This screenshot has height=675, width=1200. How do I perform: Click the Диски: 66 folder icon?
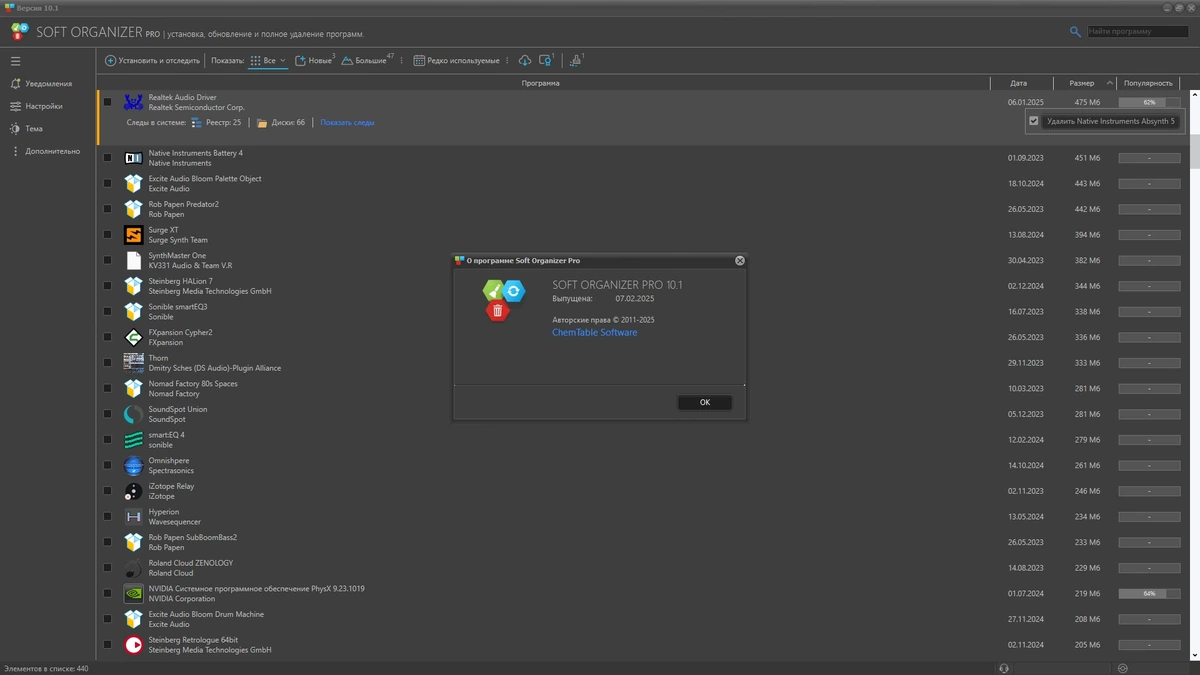click(262, 123)
